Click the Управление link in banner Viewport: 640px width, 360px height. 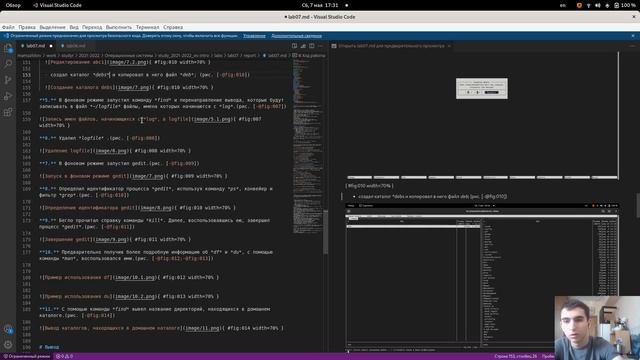pyautogui.click(x=254, y=36)
